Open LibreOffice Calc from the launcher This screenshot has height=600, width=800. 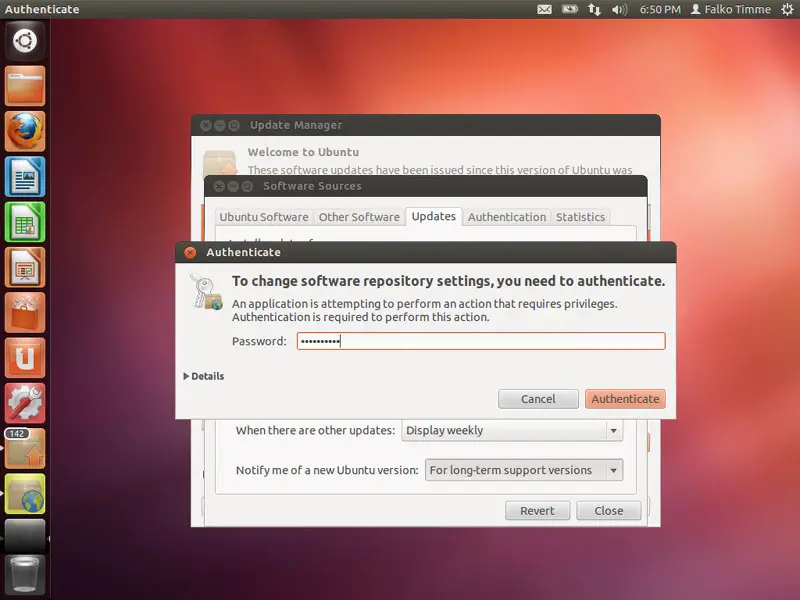(x=24, y=222)
